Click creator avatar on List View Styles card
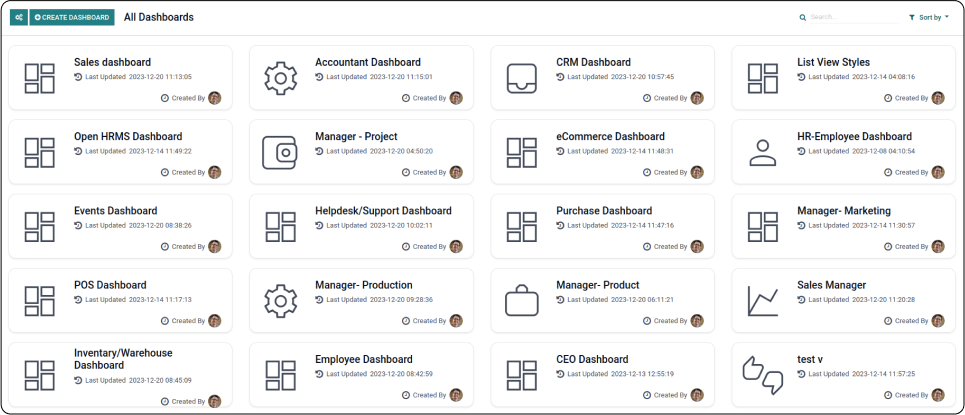Image resolution: width=965 pixels, height=415 pixels. [938, 98]
